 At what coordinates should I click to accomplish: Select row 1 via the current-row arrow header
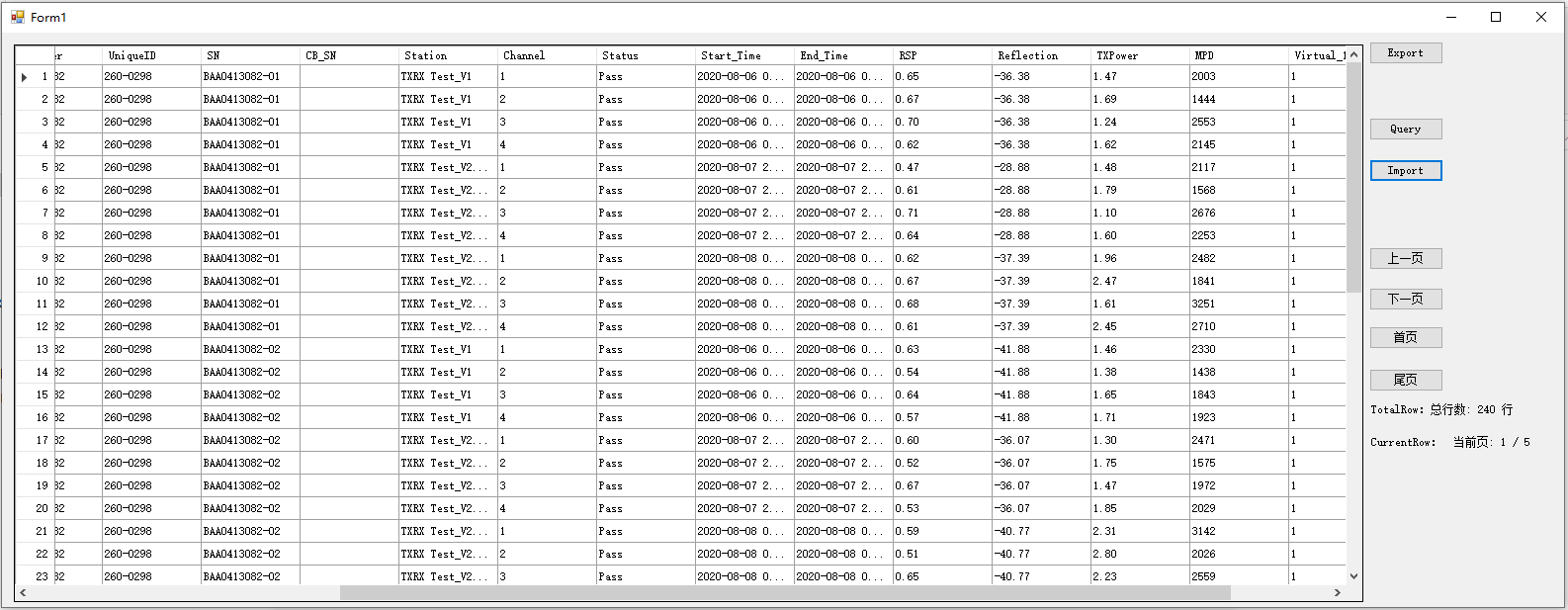click(35, 76)
